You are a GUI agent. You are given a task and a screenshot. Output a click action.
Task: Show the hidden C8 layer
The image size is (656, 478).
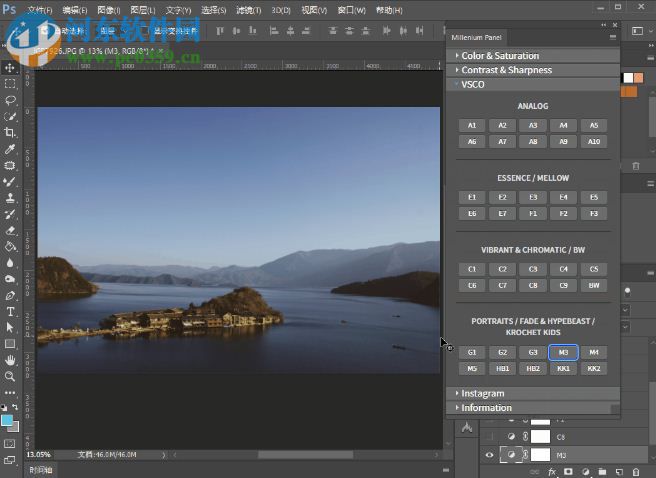pyautogui.click(x=489, y=437)
